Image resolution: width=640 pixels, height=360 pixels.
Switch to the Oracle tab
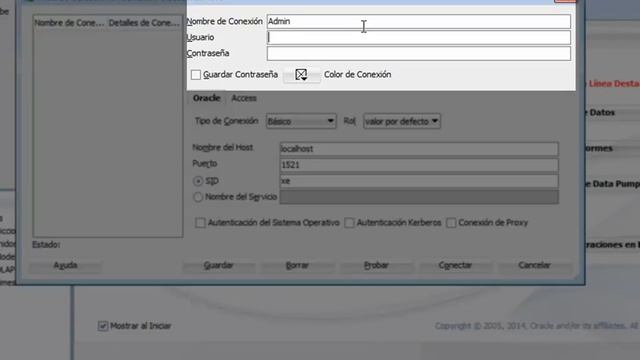[207, 98]
